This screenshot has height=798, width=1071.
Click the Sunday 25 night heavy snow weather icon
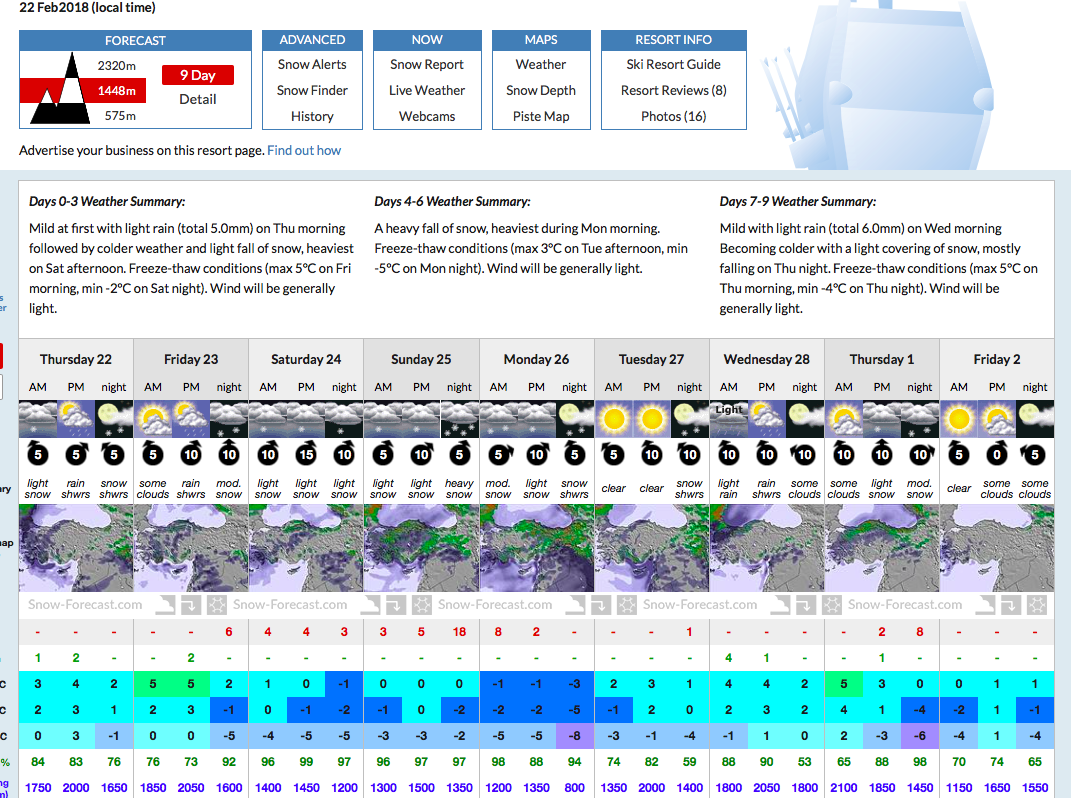click(x=459, y=419)
